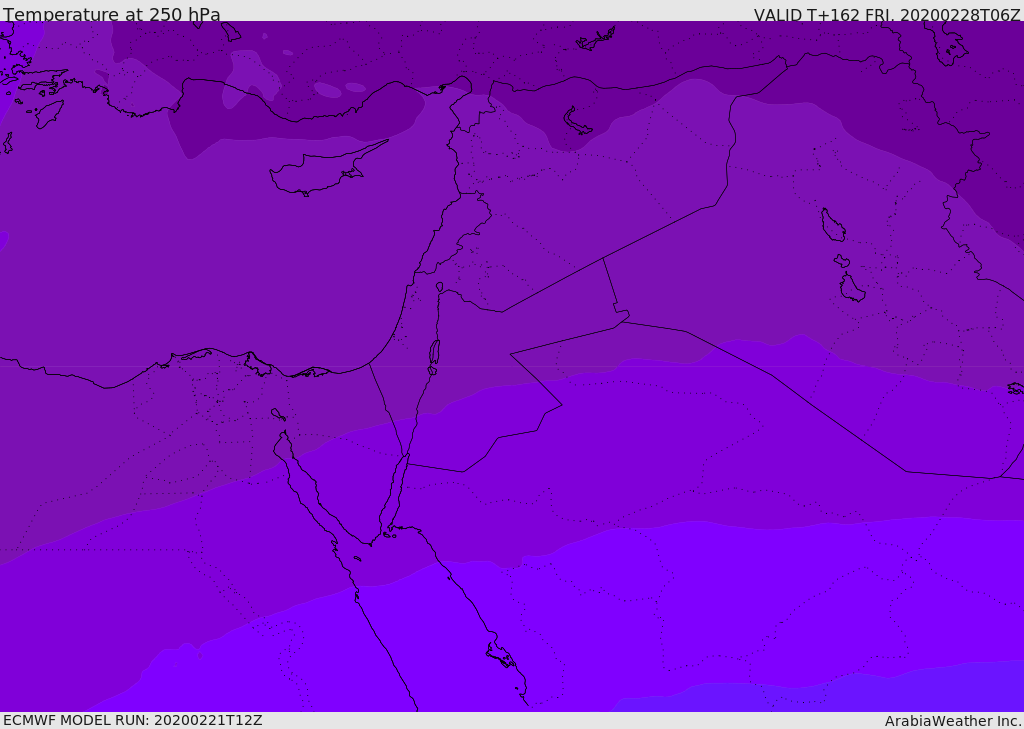Click the Sea of Galilee outline
The height and width of the screenshot is (729, 1024).
point(440,287)
